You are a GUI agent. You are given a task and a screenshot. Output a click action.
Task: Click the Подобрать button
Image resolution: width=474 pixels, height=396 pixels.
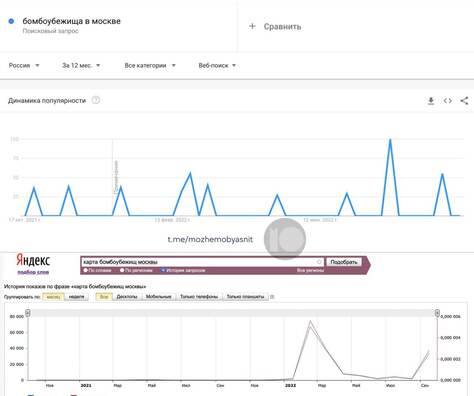[x=344, y=262]
